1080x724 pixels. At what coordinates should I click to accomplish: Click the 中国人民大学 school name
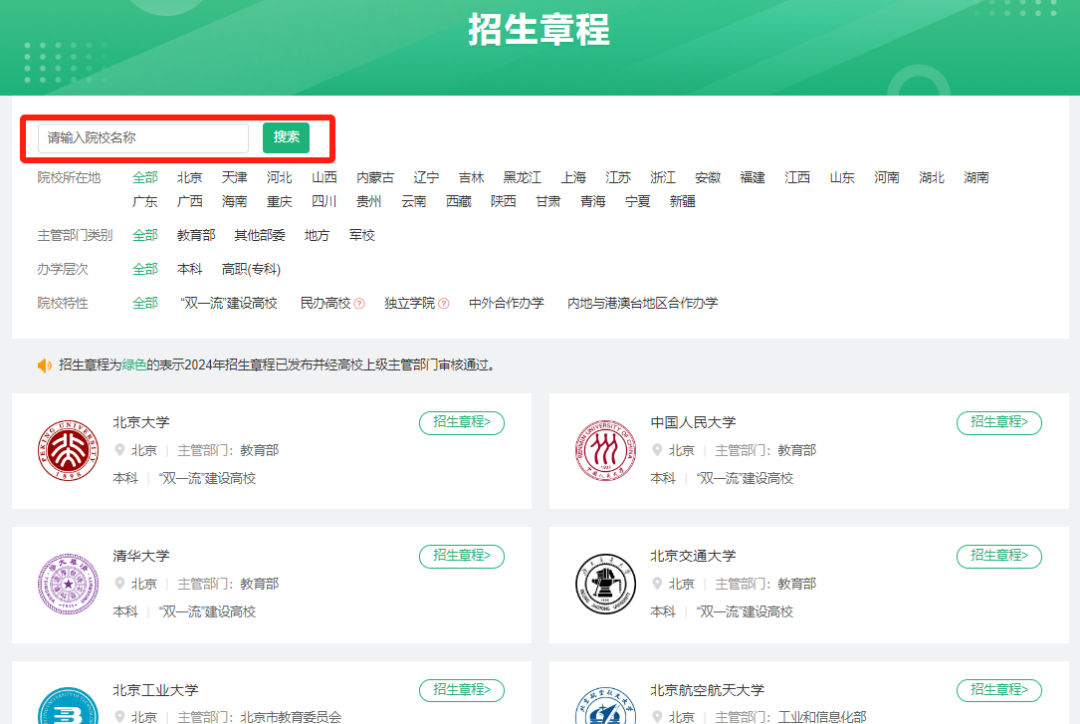coord(693,422)
